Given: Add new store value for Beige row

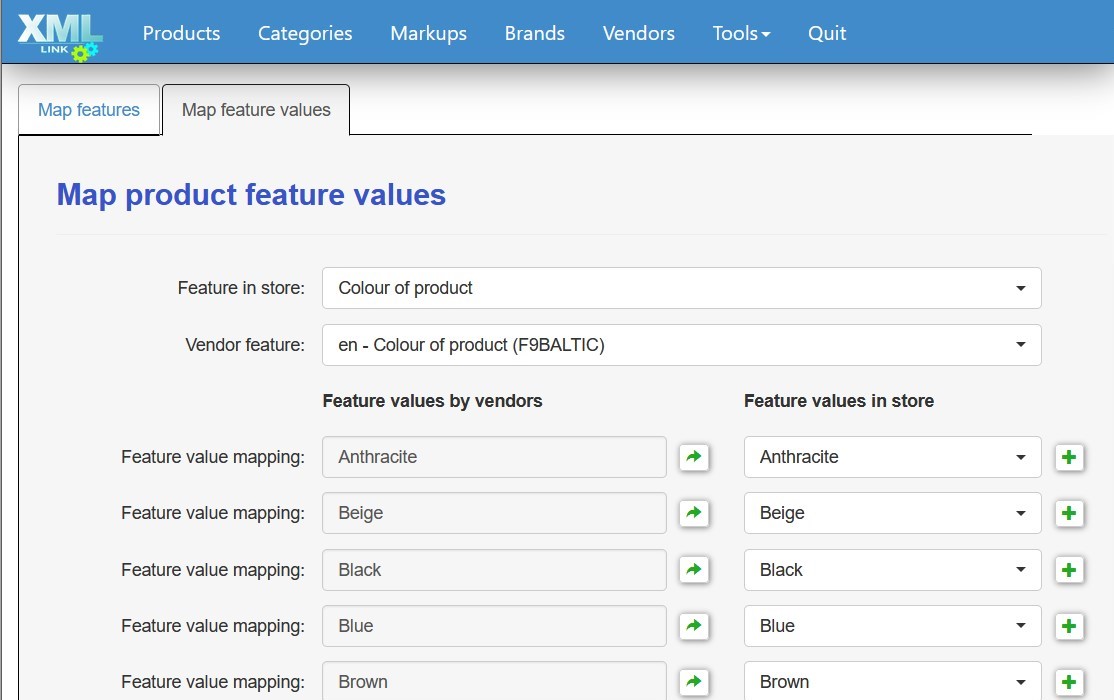Looking at the screenshot, I should point(1069,513).
